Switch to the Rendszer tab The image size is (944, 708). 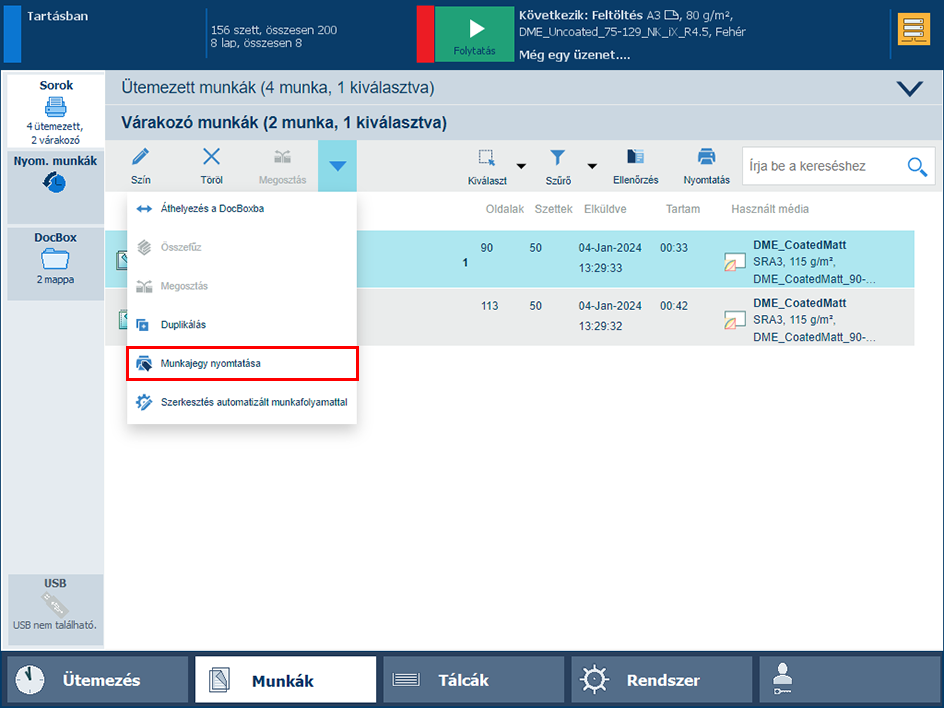(x=662, y=679)
